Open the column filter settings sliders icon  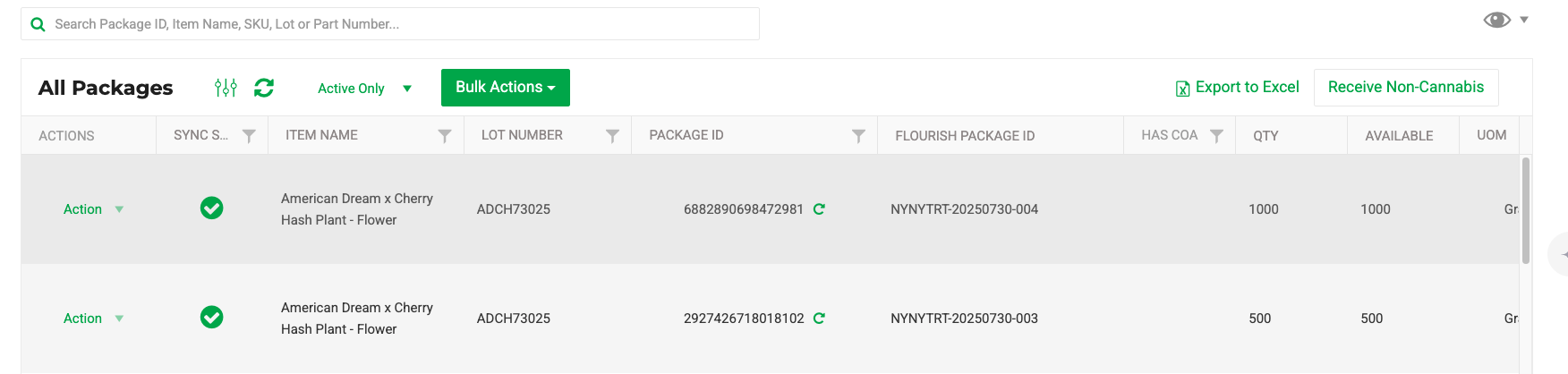[x=226, y=88]
